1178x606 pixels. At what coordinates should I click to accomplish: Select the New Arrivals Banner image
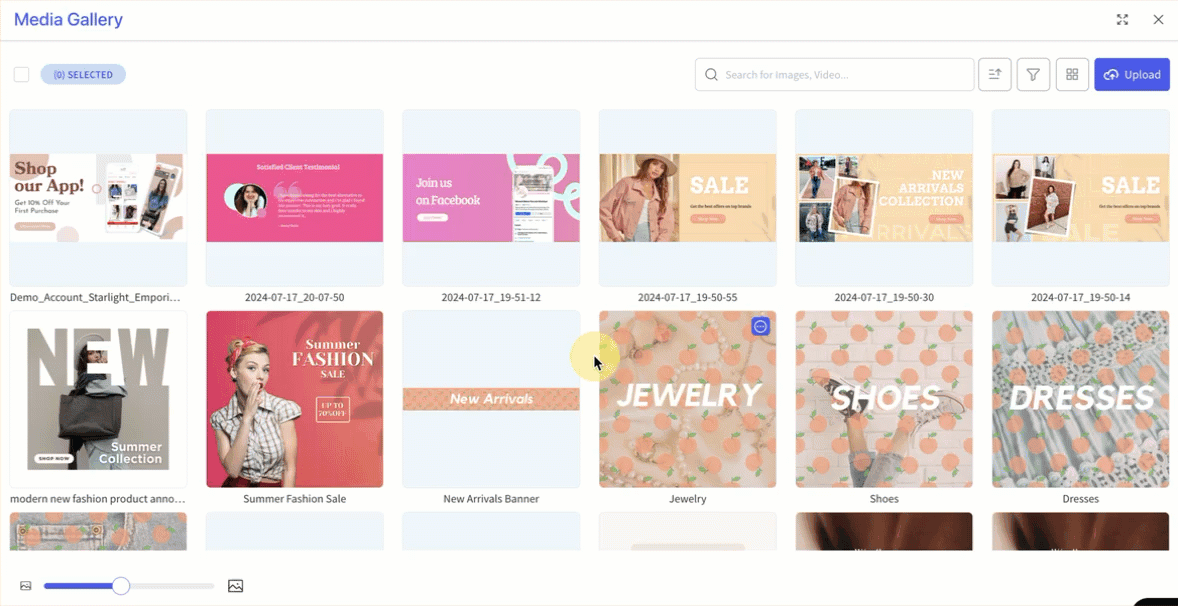tap(491, 399)
